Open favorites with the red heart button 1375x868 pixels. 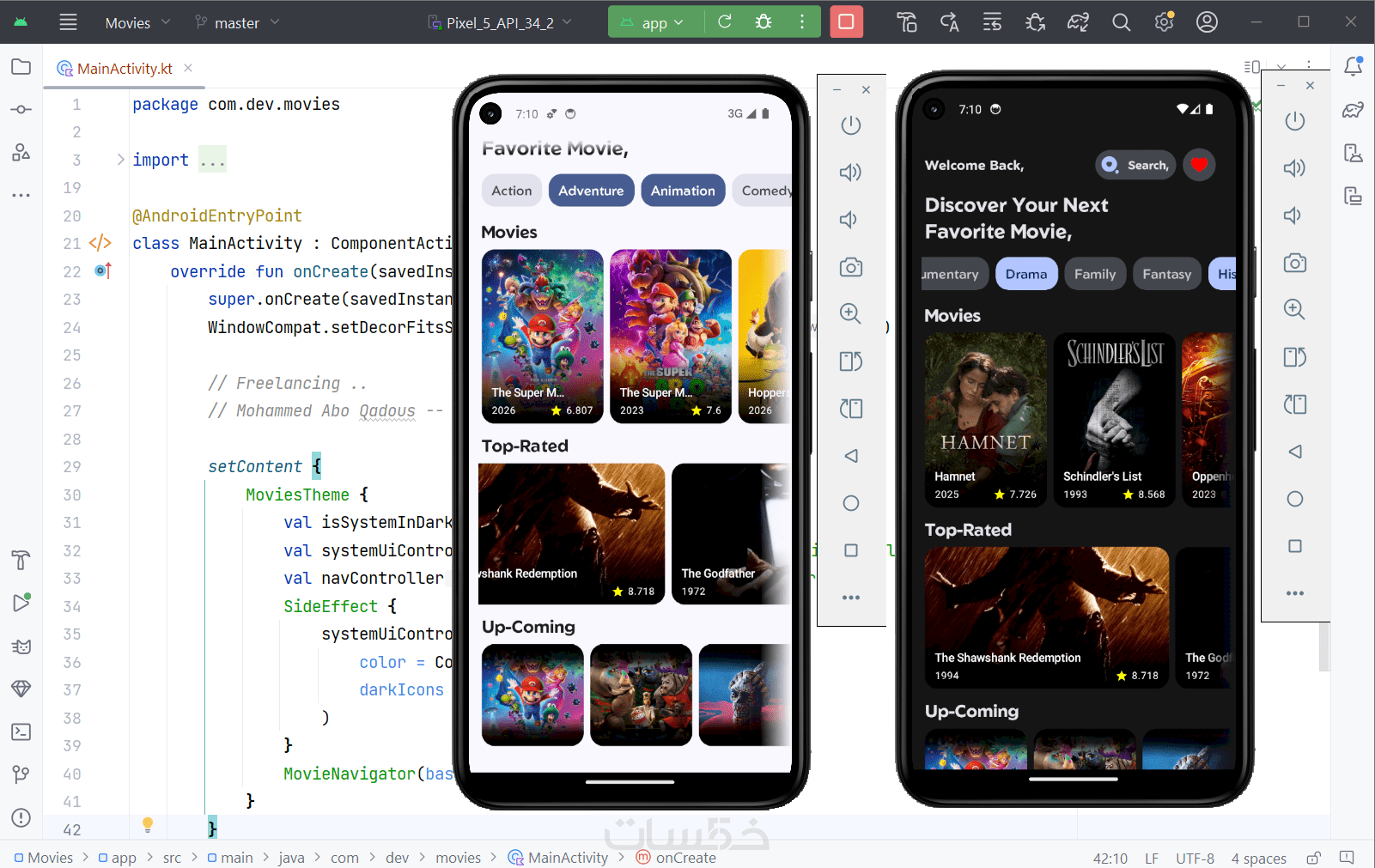[1199, 165]
